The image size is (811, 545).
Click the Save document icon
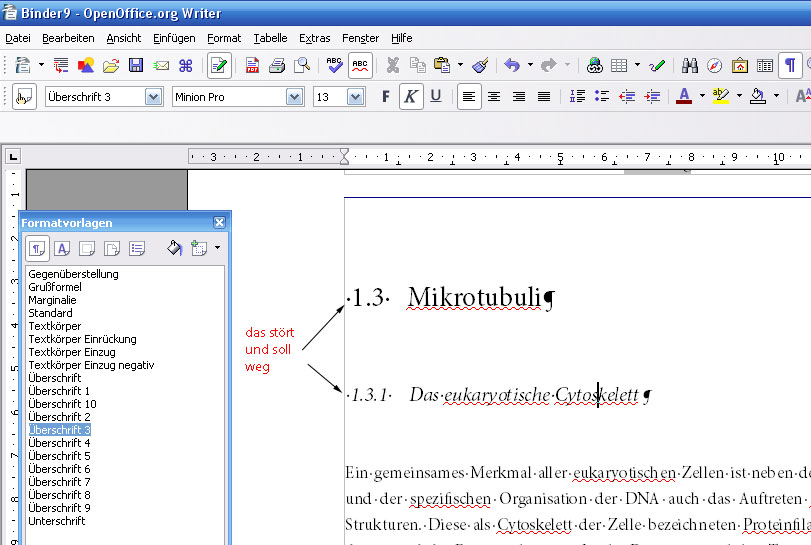(136, 66)
